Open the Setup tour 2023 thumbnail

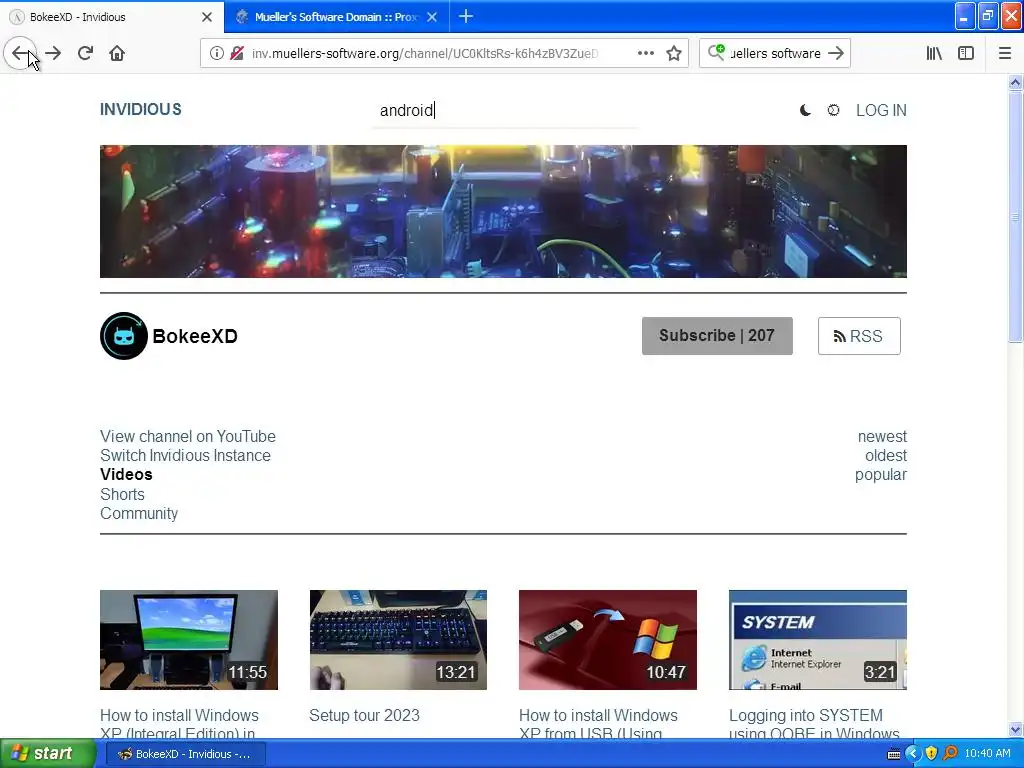click(x=398, y=639)
